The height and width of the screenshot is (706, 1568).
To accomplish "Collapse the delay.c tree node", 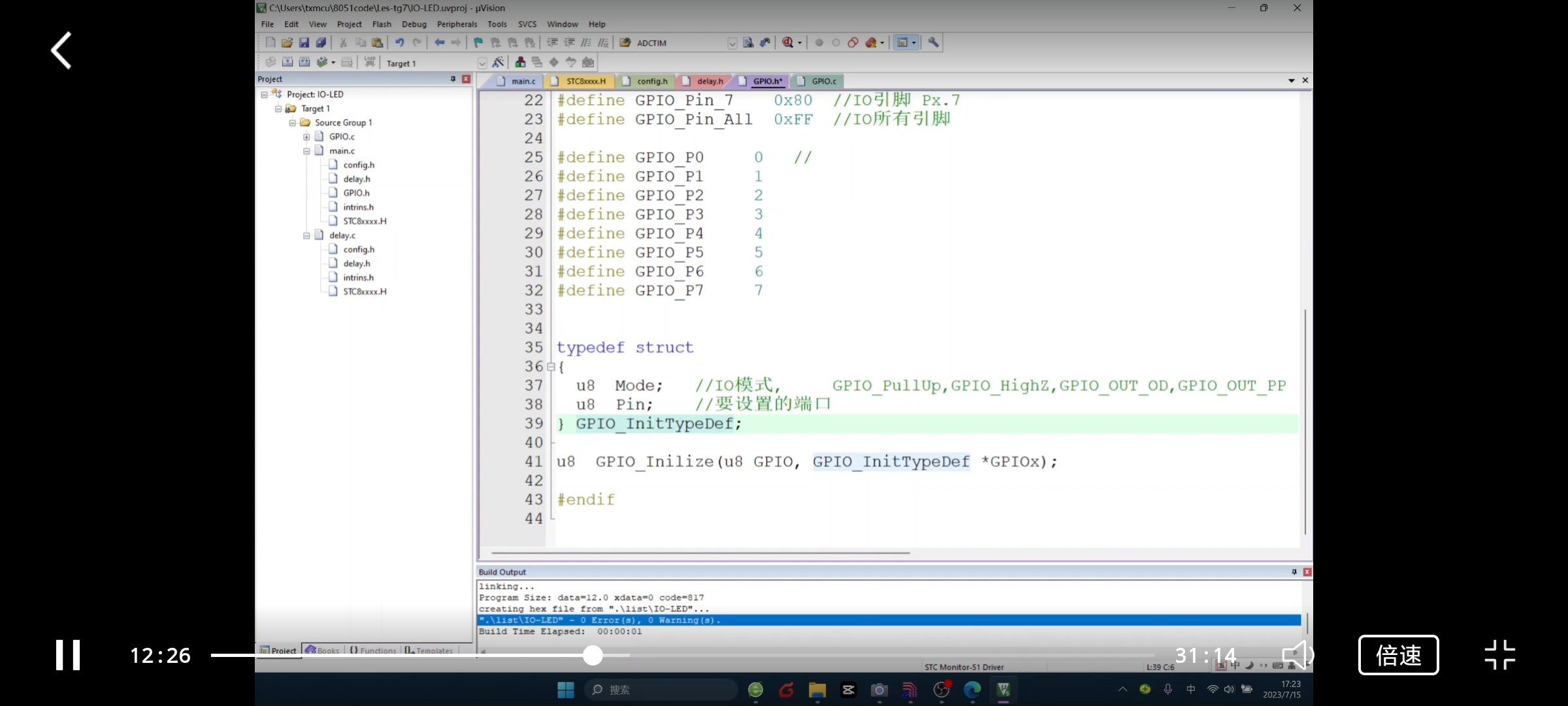I will (x=306, y=235).
